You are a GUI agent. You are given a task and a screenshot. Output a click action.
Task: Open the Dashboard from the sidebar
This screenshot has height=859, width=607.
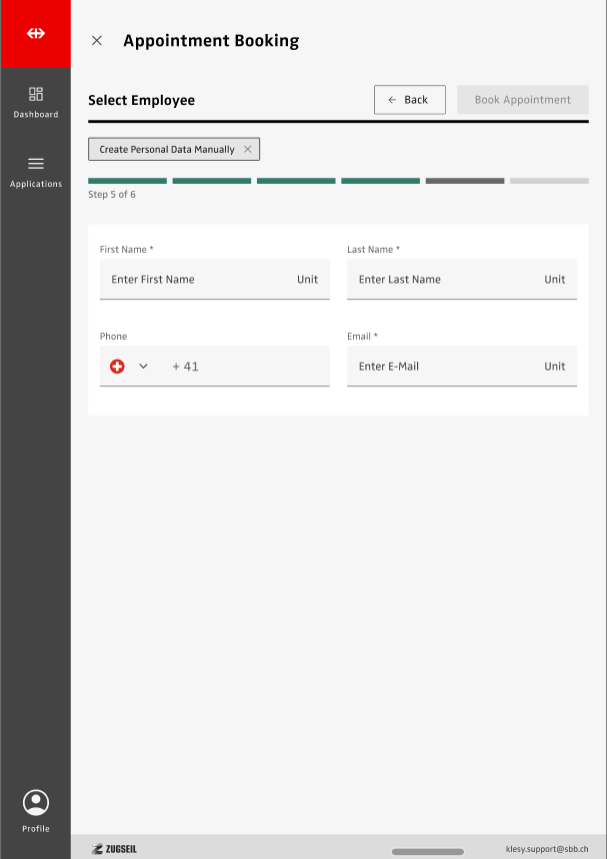[x=35, y=101]
